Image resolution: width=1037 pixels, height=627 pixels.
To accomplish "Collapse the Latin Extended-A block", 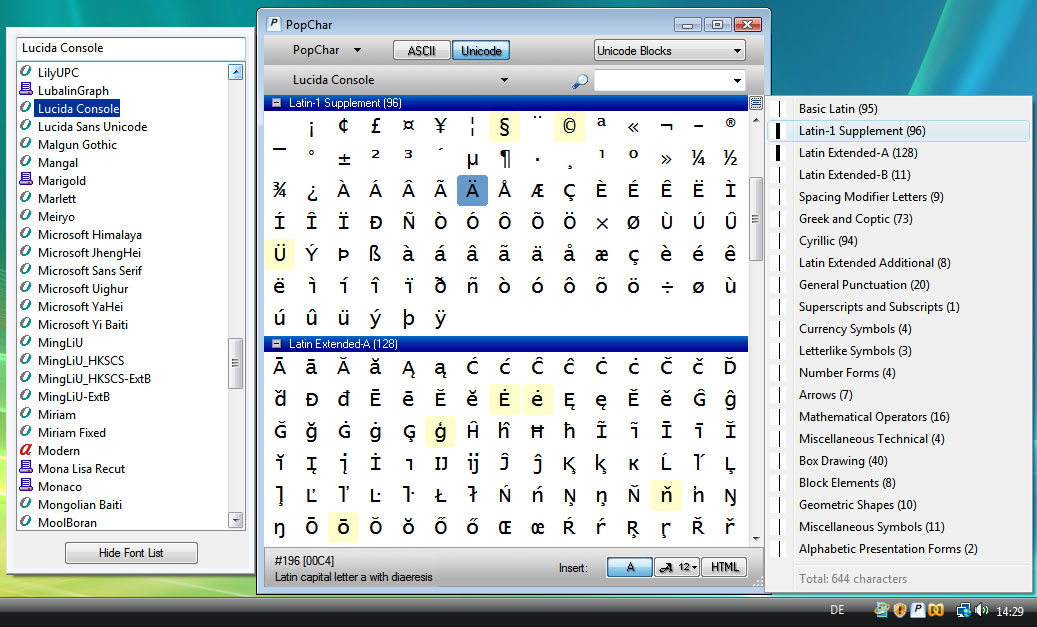I will click(x=276, y=344).
